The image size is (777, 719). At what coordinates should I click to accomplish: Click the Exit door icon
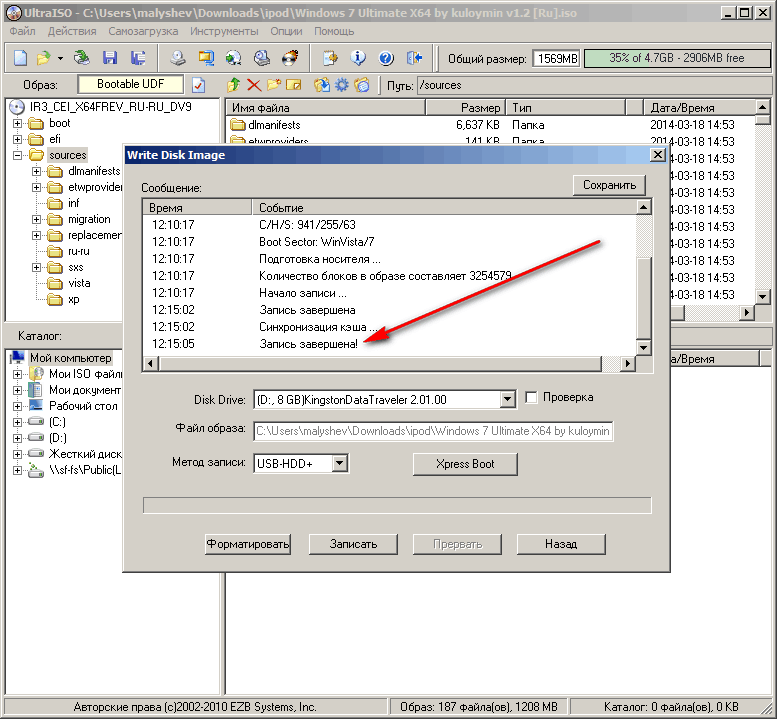(x=414, y=58)
